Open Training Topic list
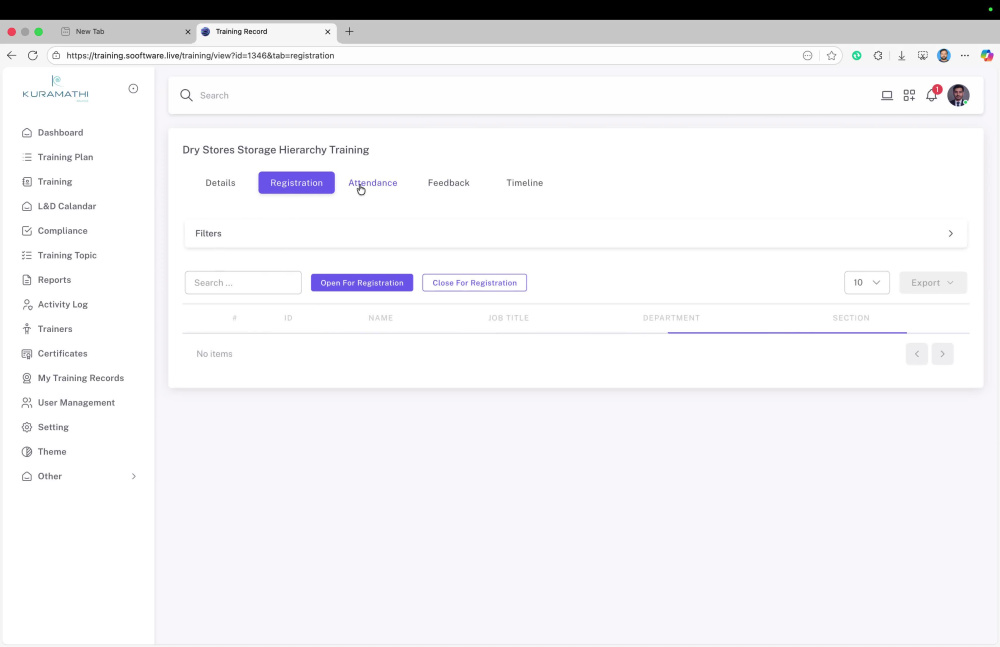Screen dimensions: 1000x647 pos(66,255)
